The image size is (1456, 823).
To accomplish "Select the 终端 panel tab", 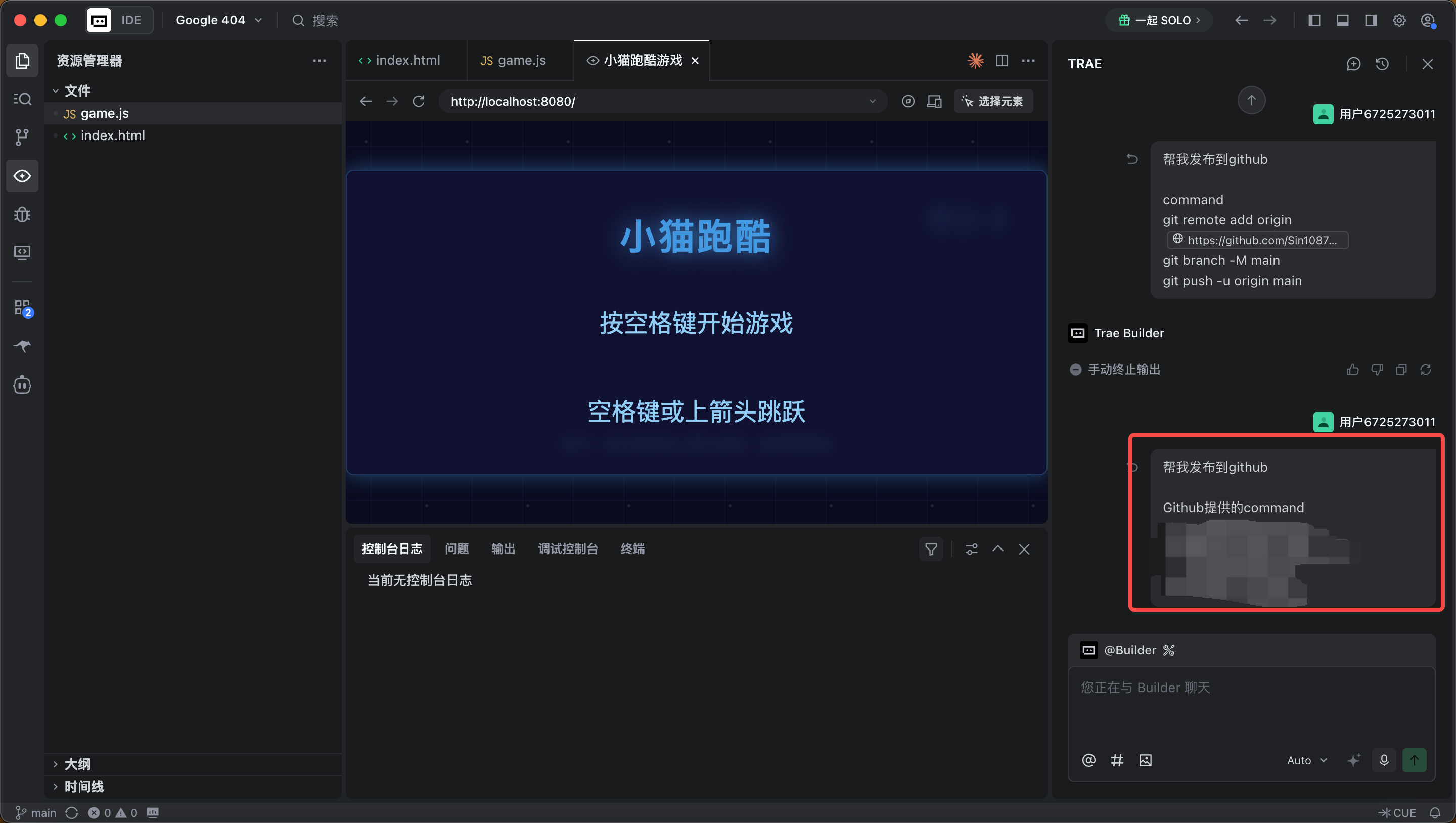I will tap(632, 549).
